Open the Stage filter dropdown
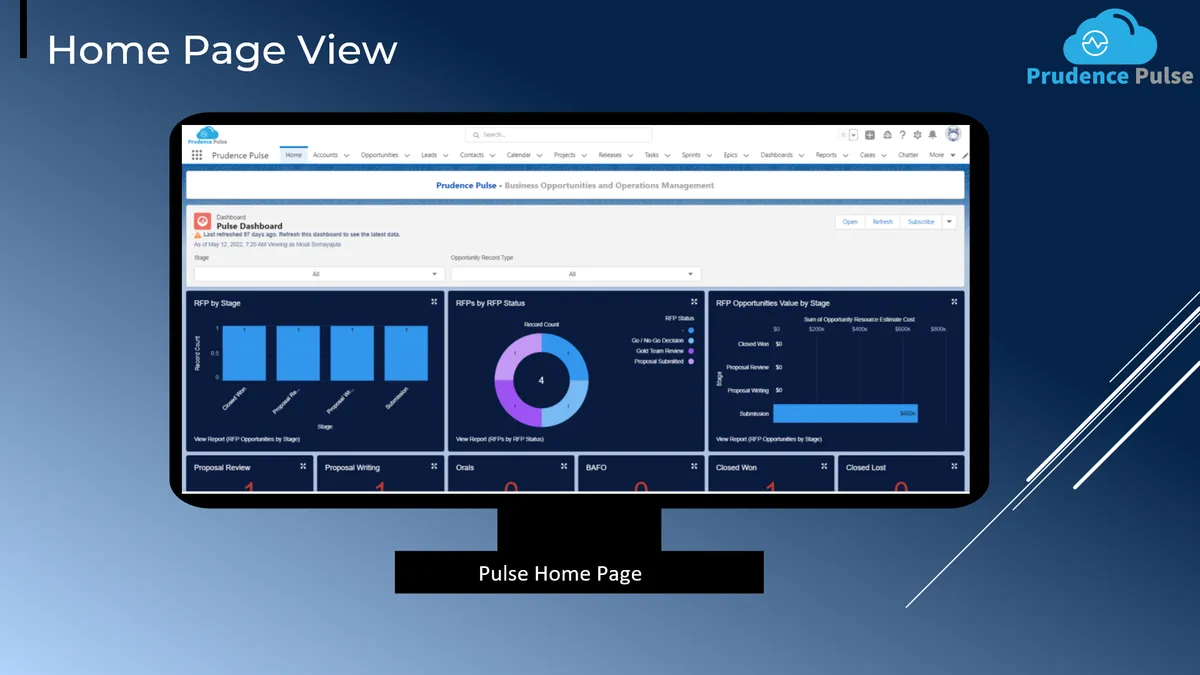The image size is (1200, 675). pos(319,274)
